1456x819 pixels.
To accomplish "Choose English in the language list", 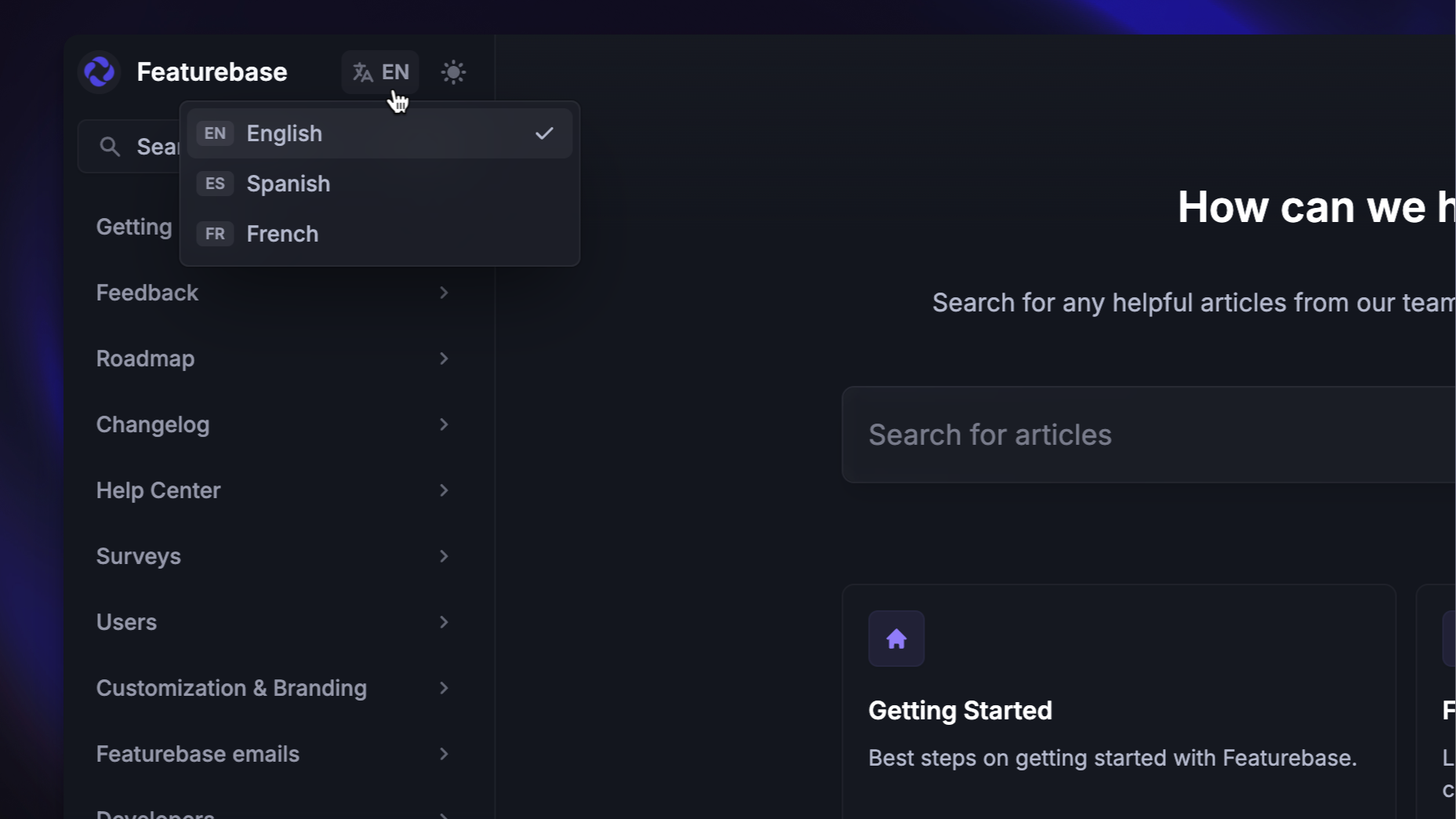I will click(284, 133).
